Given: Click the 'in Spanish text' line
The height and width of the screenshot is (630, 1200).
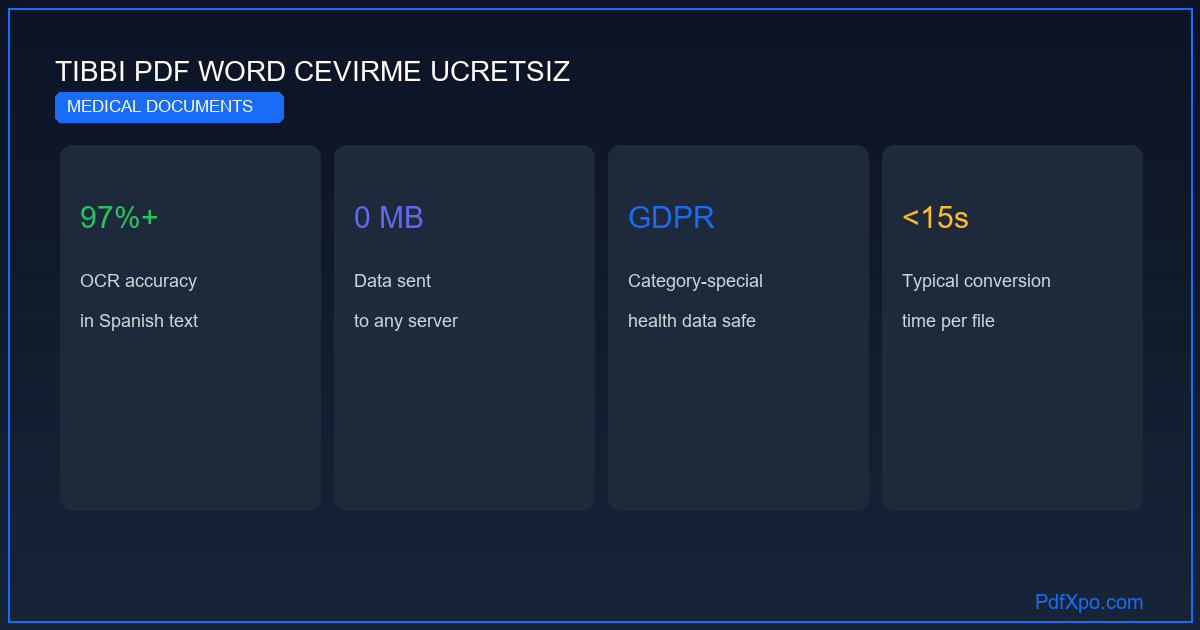Looking at the screenshot, I should point(139,321).
